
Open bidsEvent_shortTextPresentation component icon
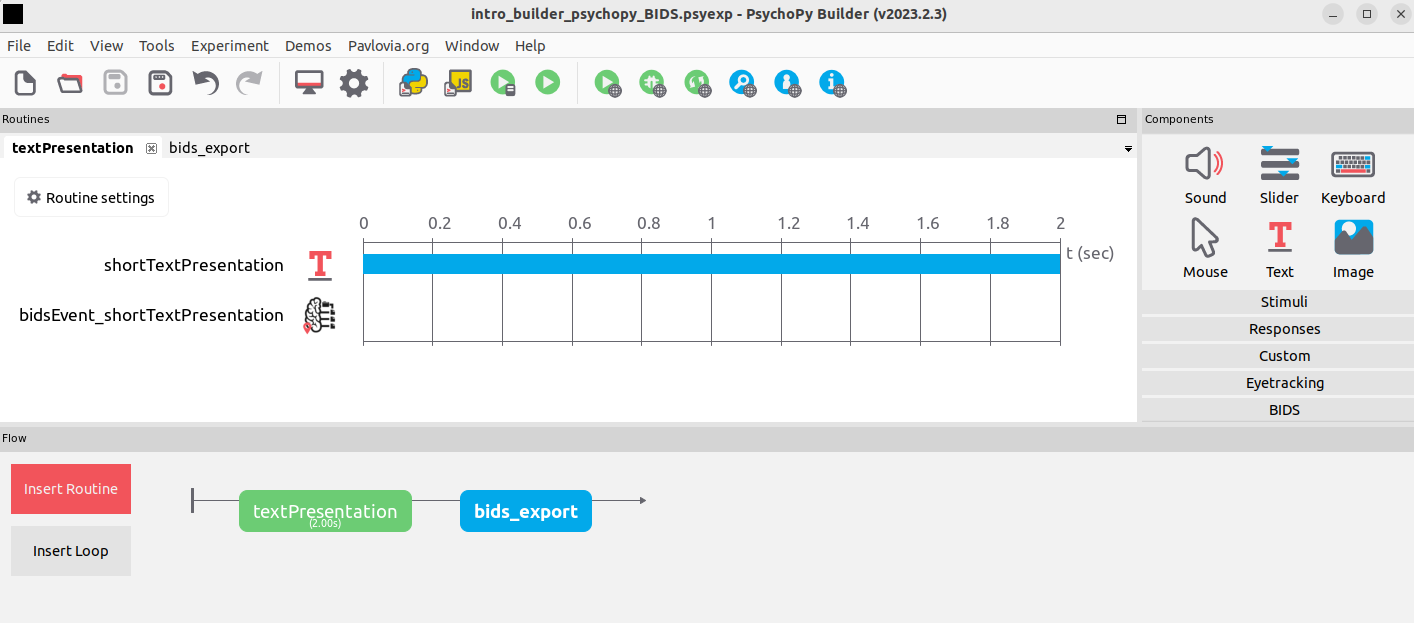[319, 315]
